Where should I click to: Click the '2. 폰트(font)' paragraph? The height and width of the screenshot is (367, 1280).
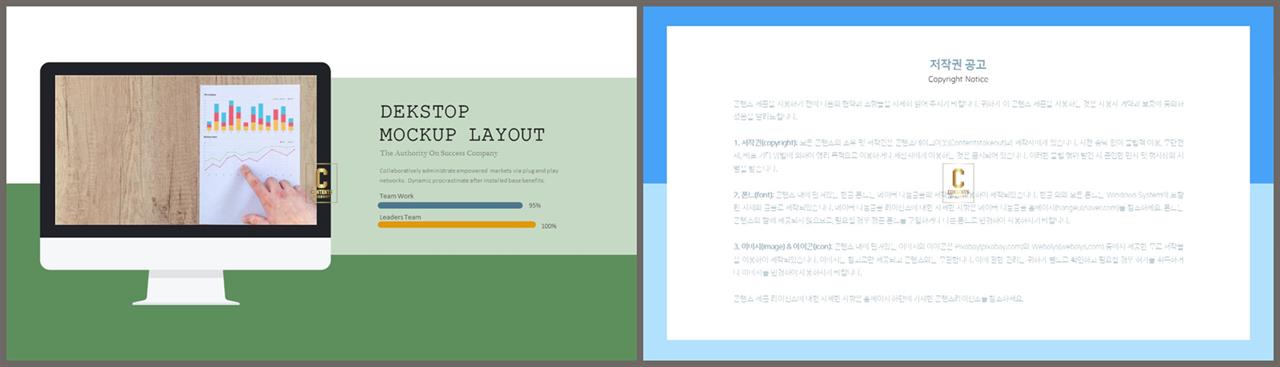click(x=958, y=208)
